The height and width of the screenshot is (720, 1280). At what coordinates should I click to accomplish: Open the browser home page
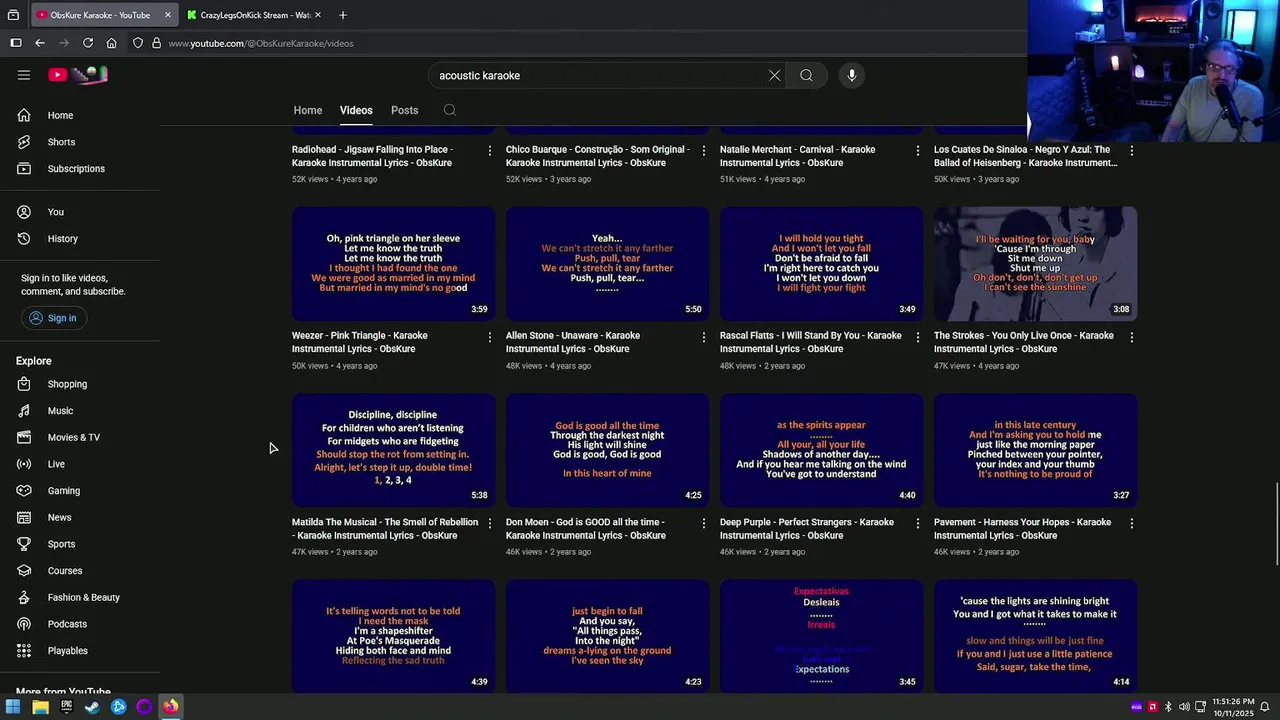point(112,43)
